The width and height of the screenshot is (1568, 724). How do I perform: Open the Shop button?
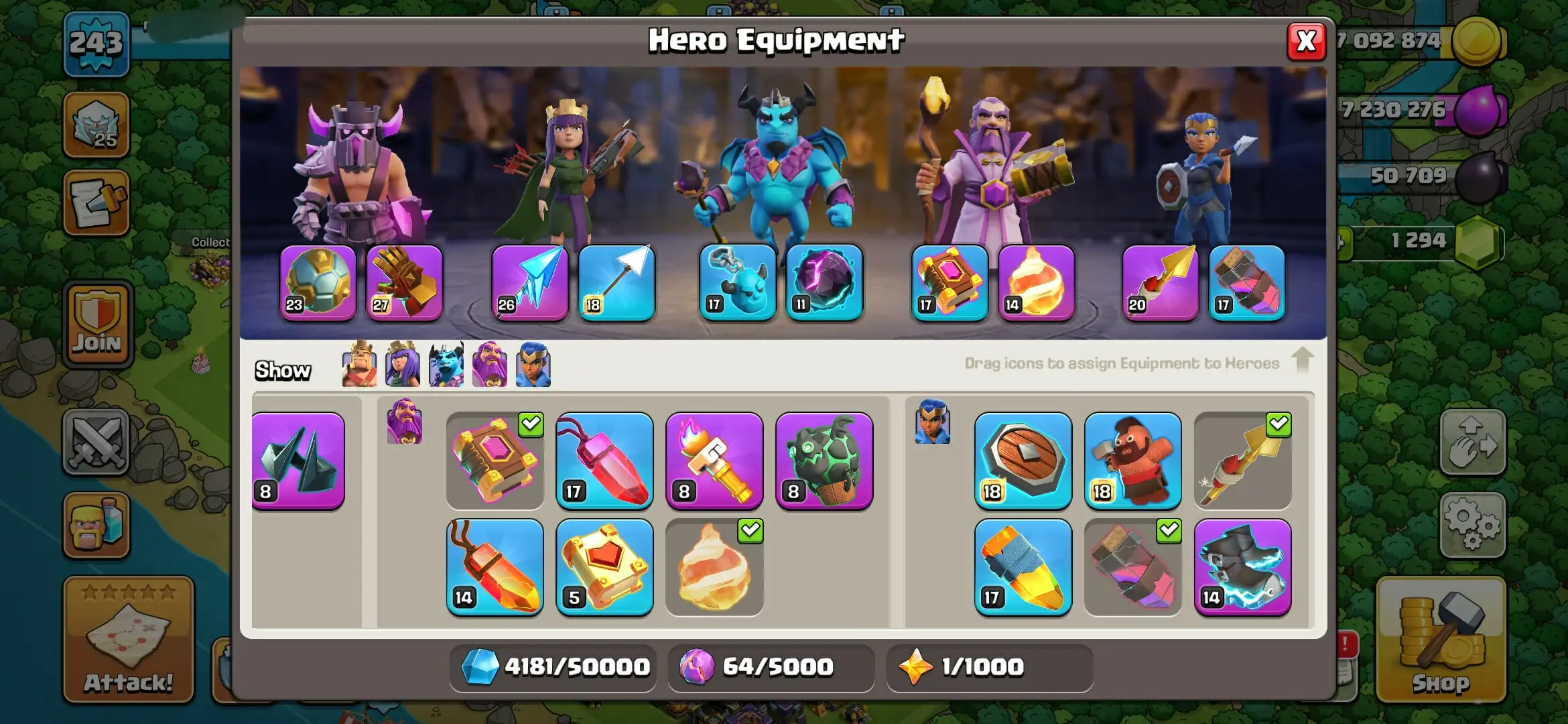coord(1441,640)
